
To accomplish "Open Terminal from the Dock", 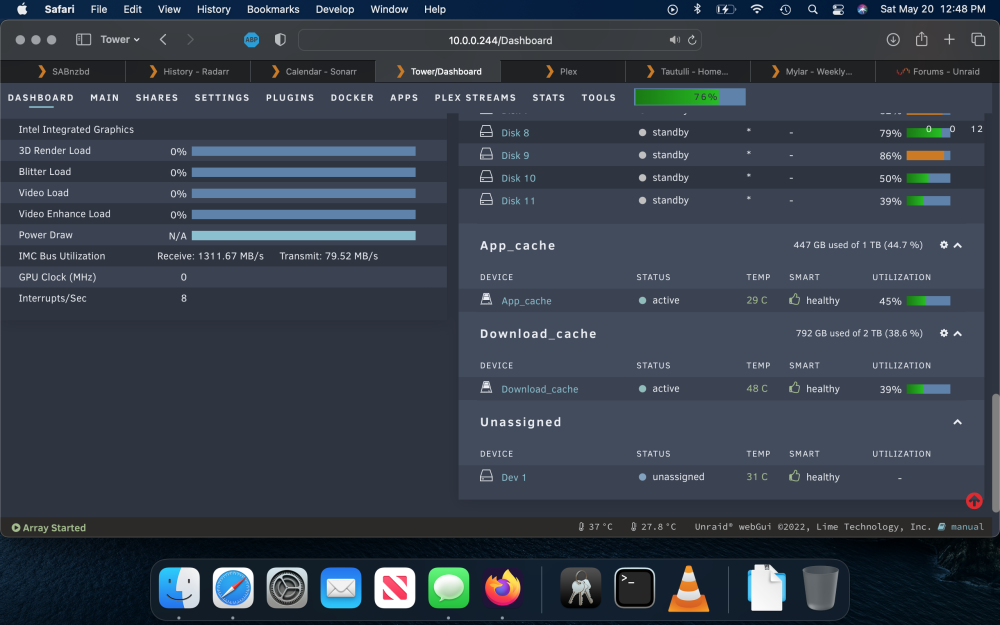I will coord(635,588).
